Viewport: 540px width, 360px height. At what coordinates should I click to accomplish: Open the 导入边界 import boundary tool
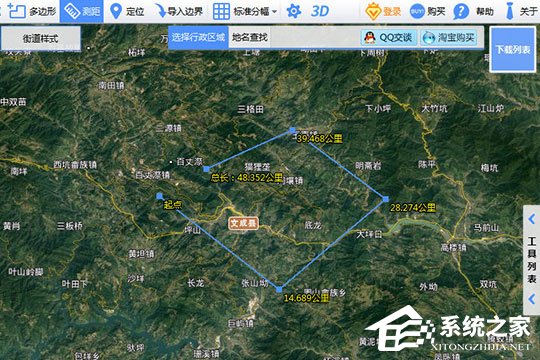pos(179,11)
